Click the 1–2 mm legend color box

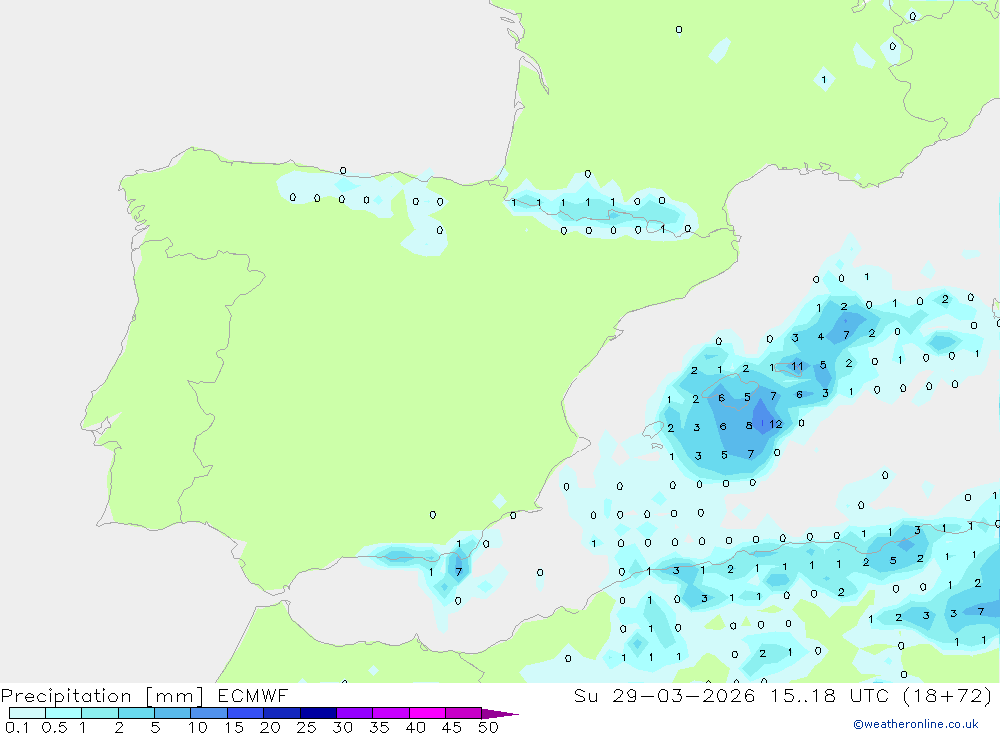tap(99, 713)
